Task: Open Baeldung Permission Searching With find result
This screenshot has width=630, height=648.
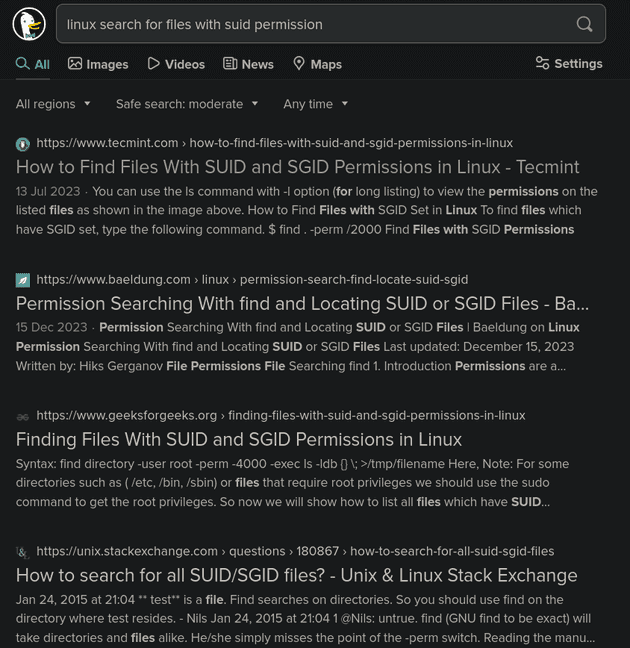Action: 302,303
